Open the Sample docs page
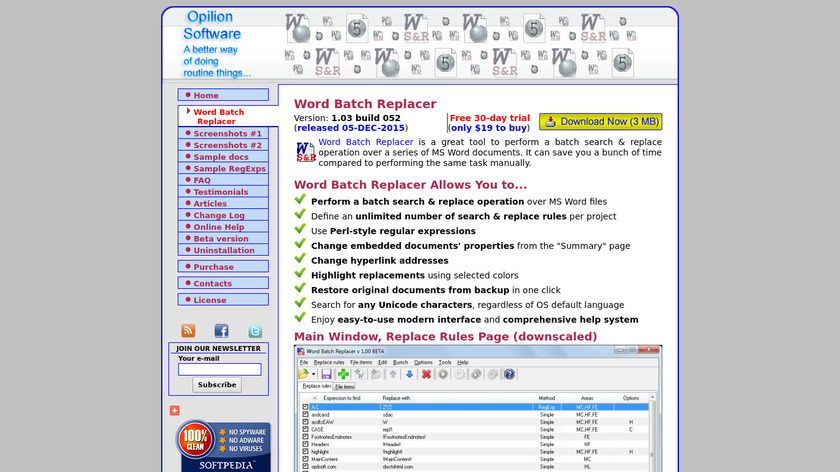 click(x=223, y=157)
